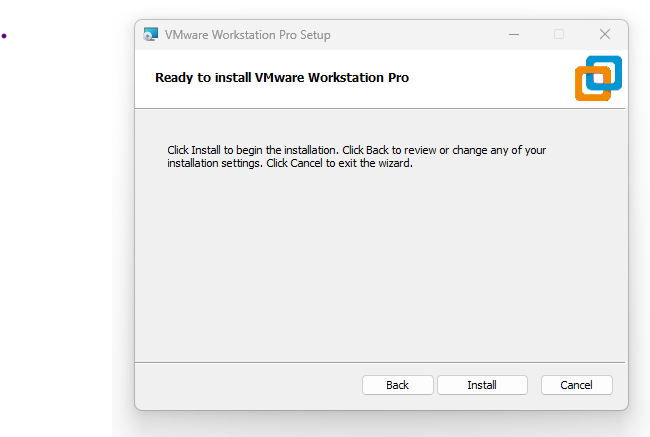Screen dimensions: 650x437
Task: Begin installation with the Install button
Action: (482, 385)
